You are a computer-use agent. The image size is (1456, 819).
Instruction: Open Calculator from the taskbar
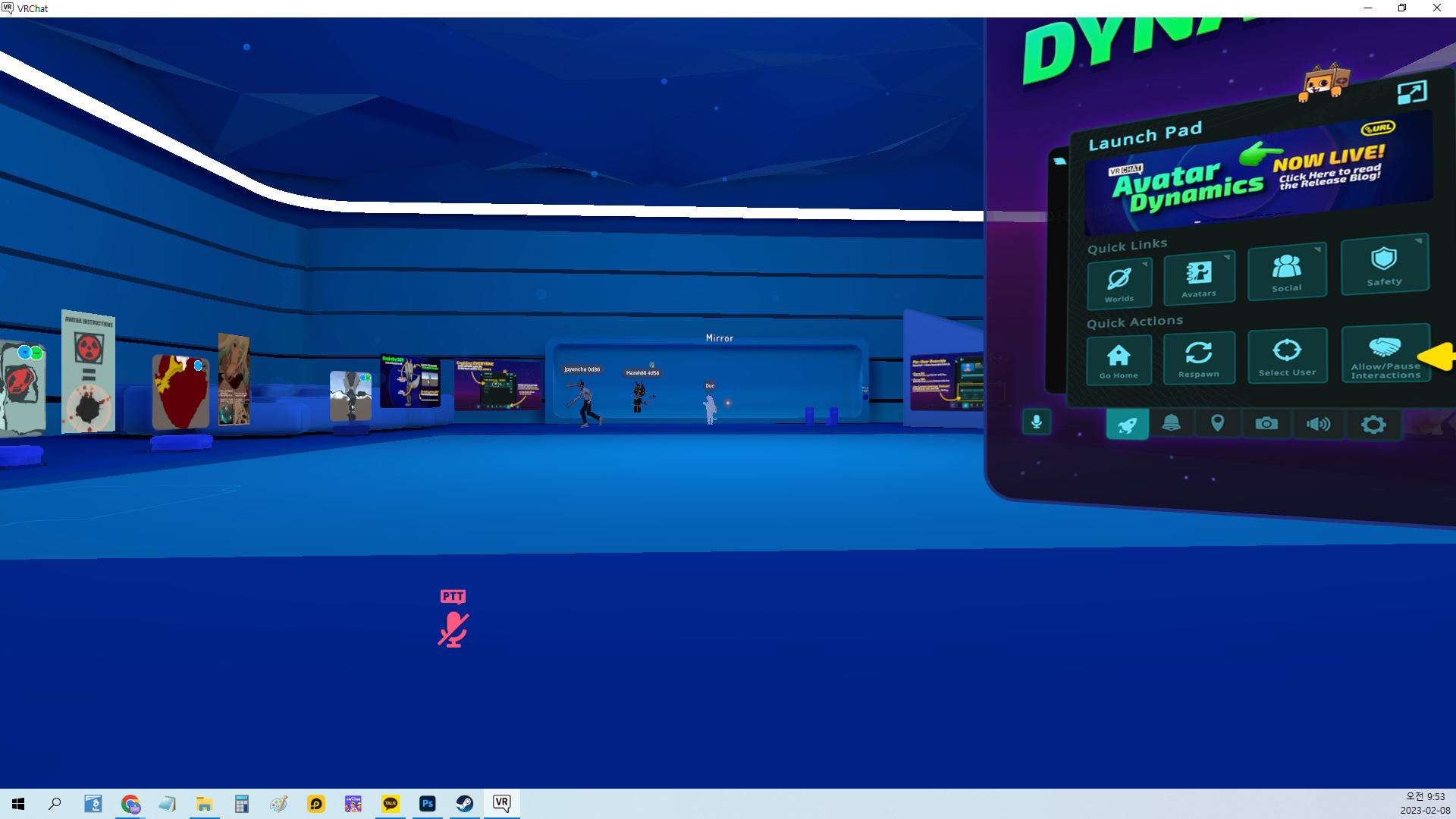241,804
